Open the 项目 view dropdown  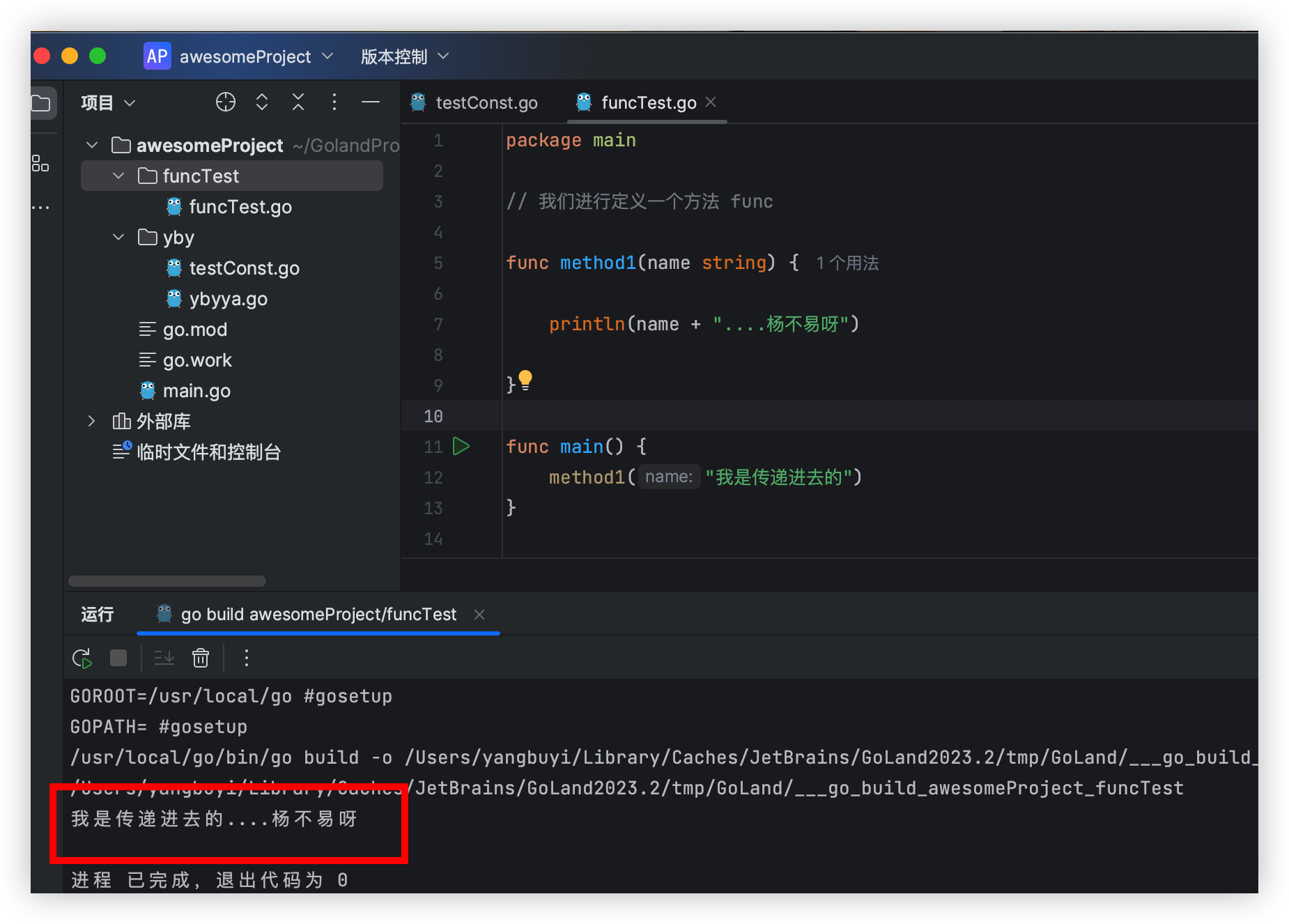click(108, 103)
